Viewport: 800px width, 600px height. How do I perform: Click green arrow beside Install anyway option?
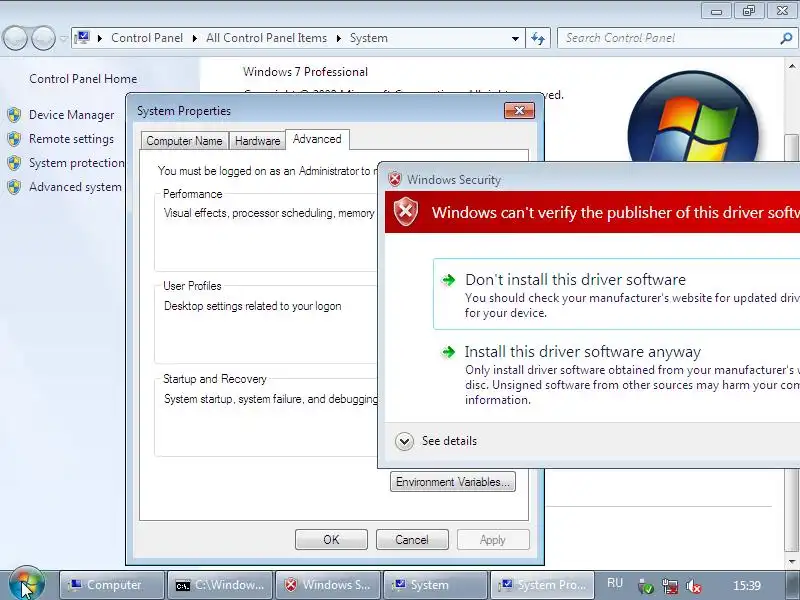click(x=448, y=352)
